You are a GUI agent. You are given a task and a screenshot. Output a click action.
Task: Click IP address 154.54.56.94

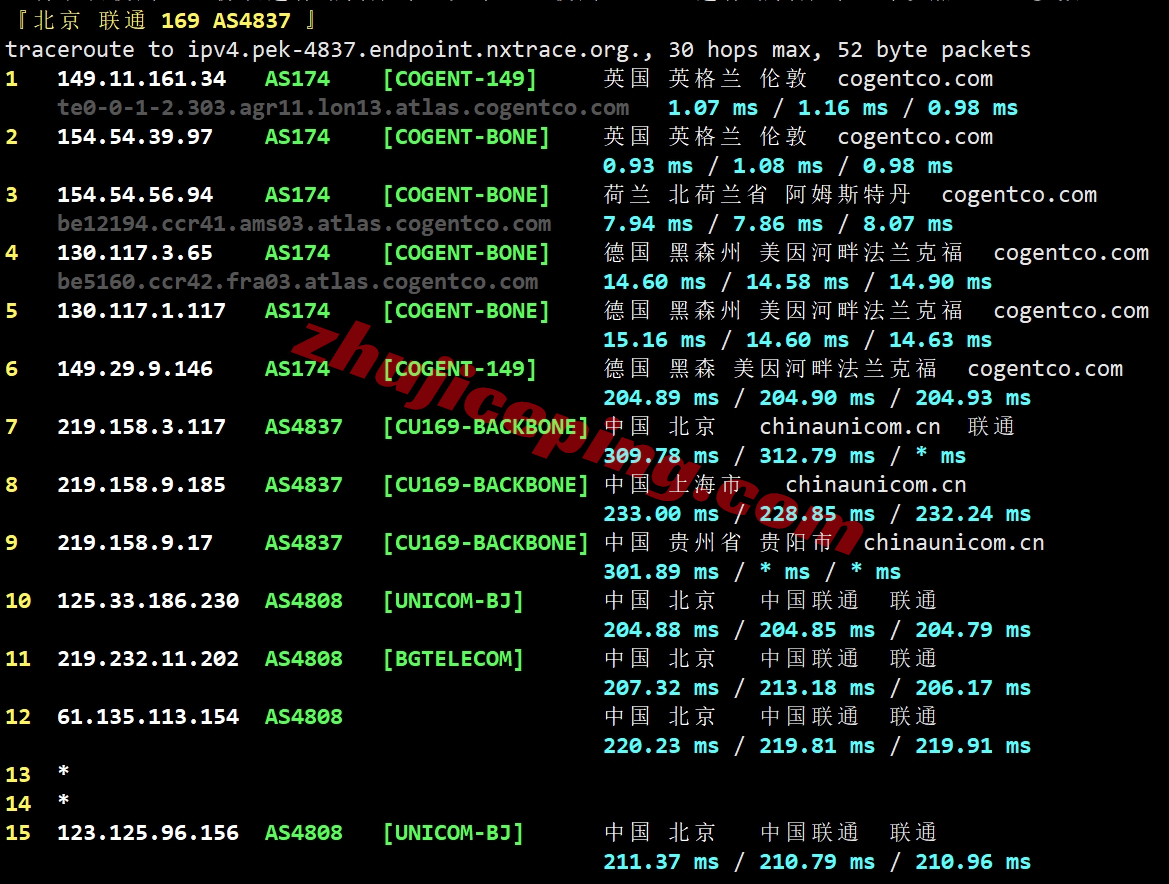pos(135,195)
